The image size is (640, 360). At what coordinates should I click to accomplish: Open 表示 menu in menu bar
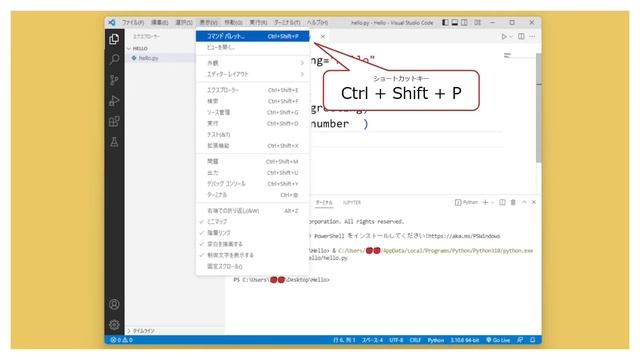tap(209, 22)
